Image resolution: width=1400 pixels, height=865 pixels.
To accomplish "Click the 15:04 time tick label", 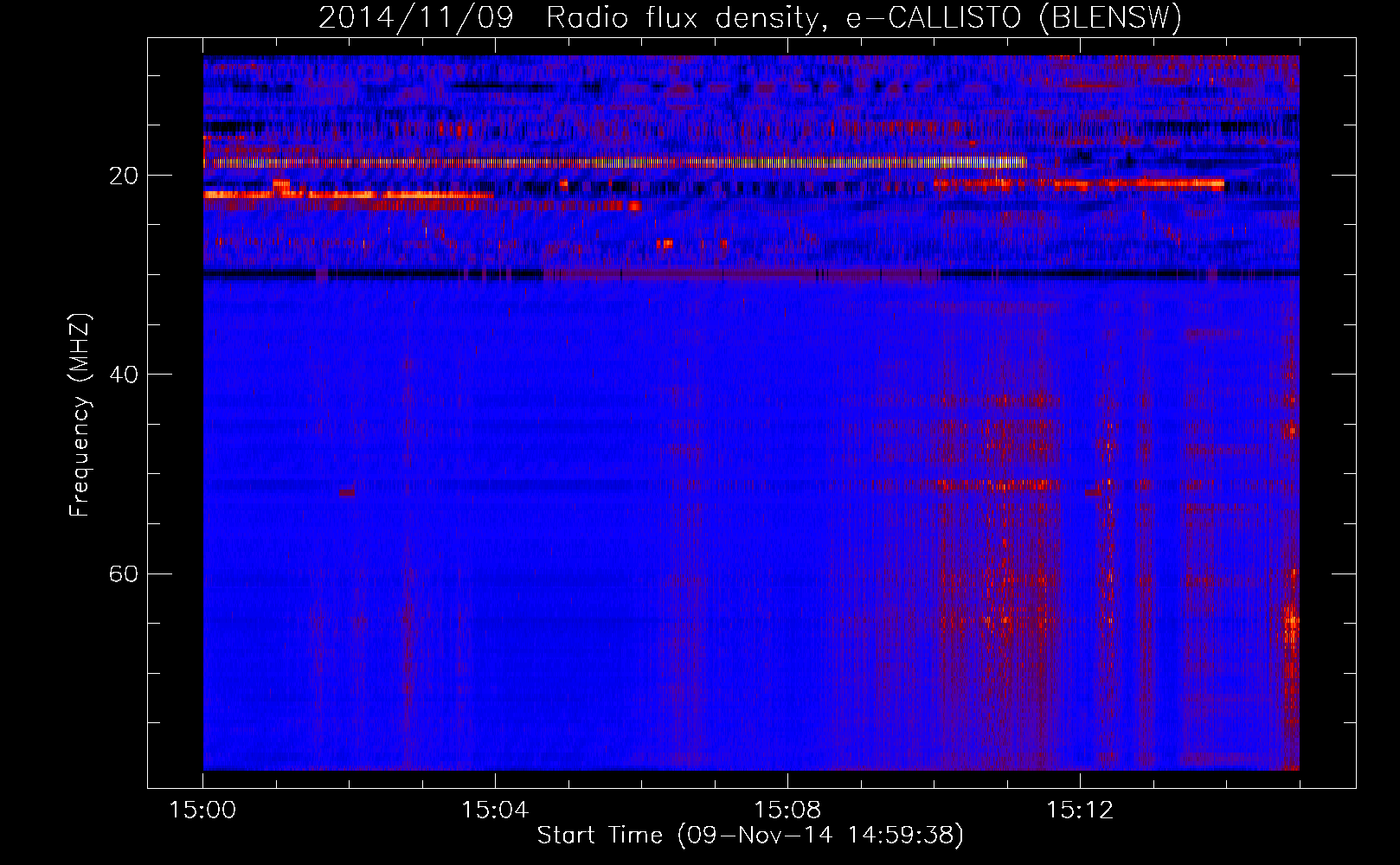I will point(495,811).
